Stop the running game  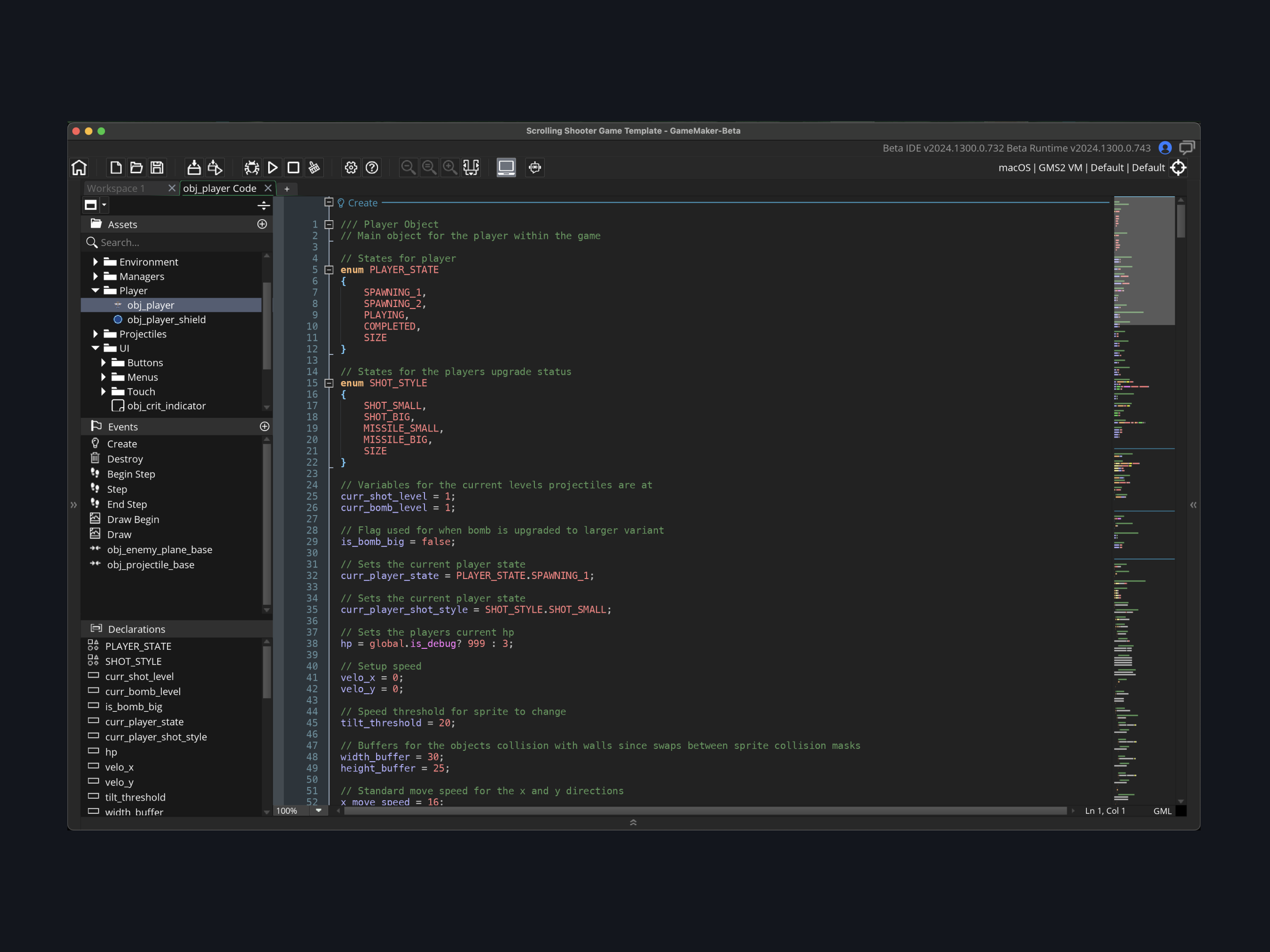[x=294, y=167]
